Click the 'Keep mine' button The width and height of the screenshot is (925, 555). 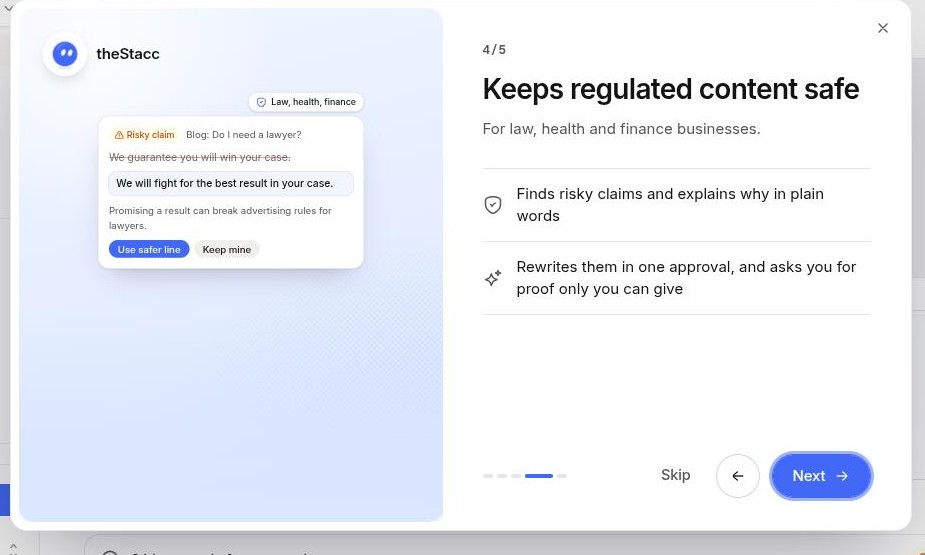[x=227, y=249]
